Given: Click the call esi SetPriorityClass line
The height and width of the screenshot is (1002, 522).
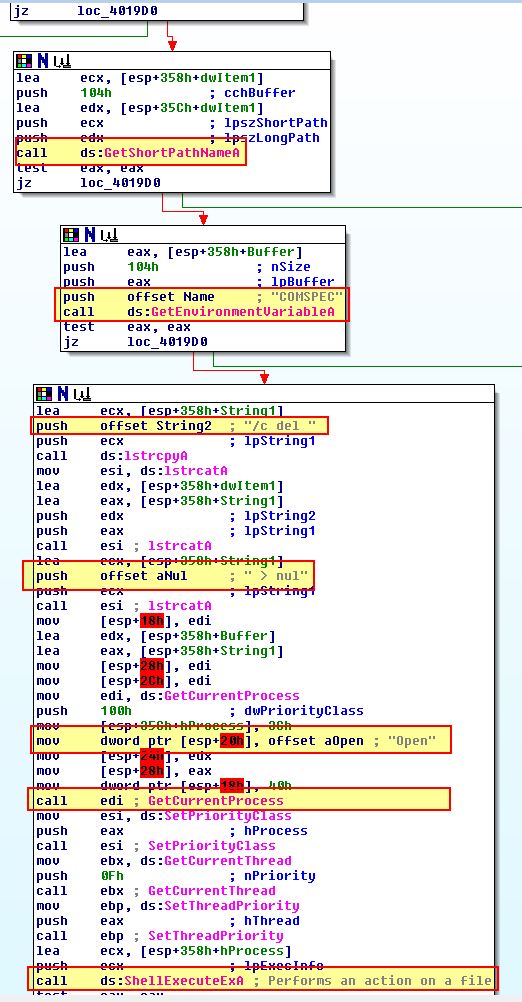Looking at the screenshot, I should tap(155, 845).
